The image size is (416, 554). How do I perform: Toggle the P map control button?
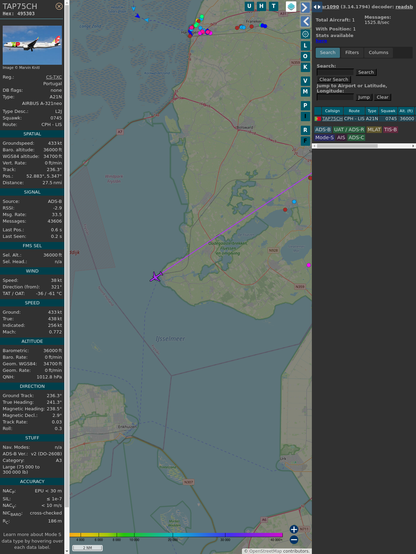click(305, 105)
